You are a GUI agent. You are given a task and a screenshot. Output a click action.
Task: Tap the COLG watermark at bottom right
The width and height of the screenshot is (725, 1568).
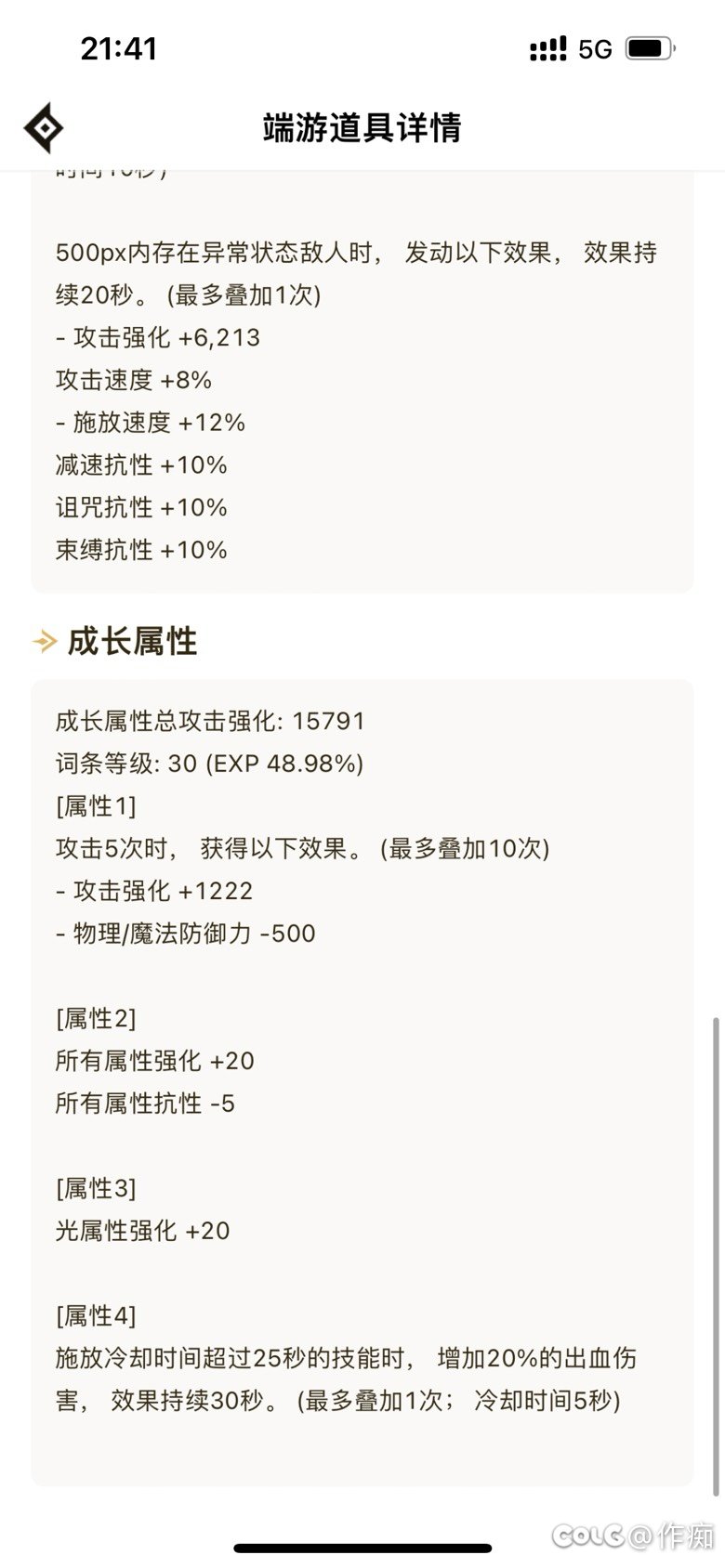tap(634, 1536)
